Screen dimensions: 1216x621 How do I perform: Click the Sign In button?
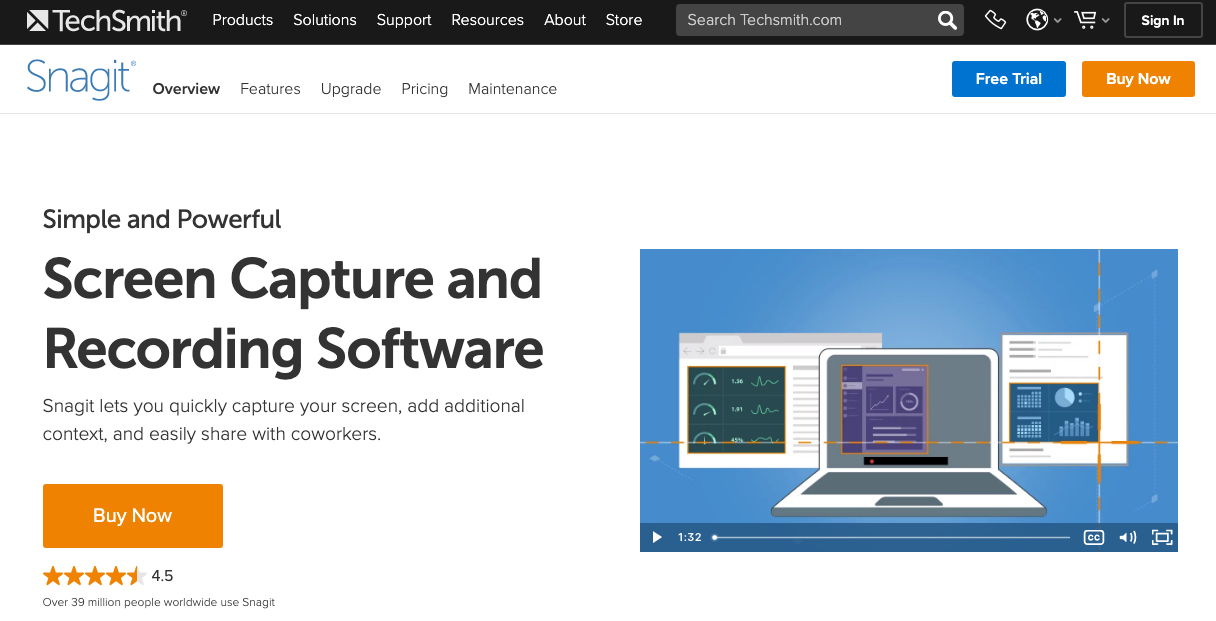(1162, 20)
